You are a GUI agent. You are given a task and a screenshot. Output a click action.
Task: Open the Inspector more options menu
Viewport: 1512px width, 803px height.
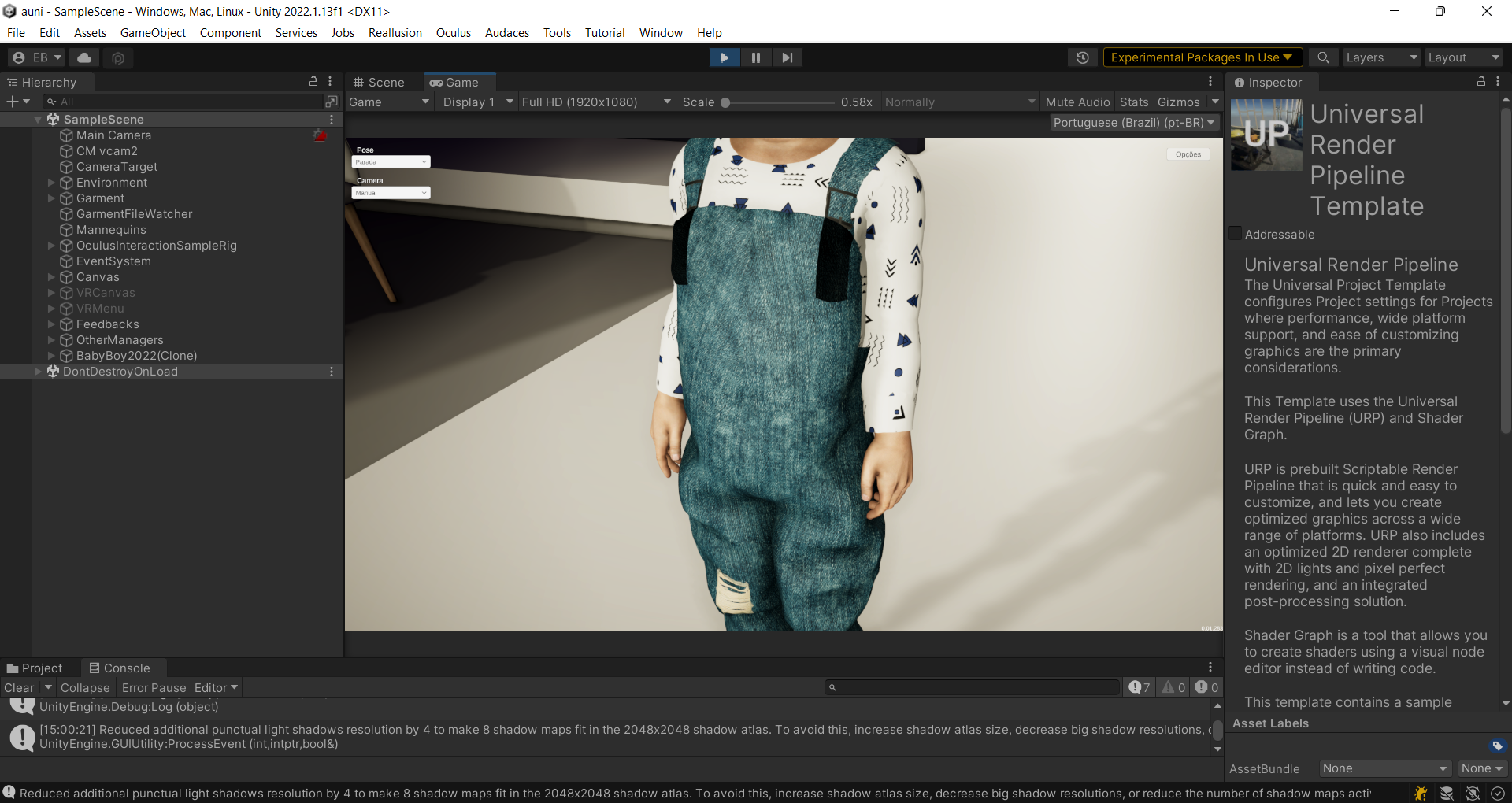pyautogui.click(x=1498, y=82)
